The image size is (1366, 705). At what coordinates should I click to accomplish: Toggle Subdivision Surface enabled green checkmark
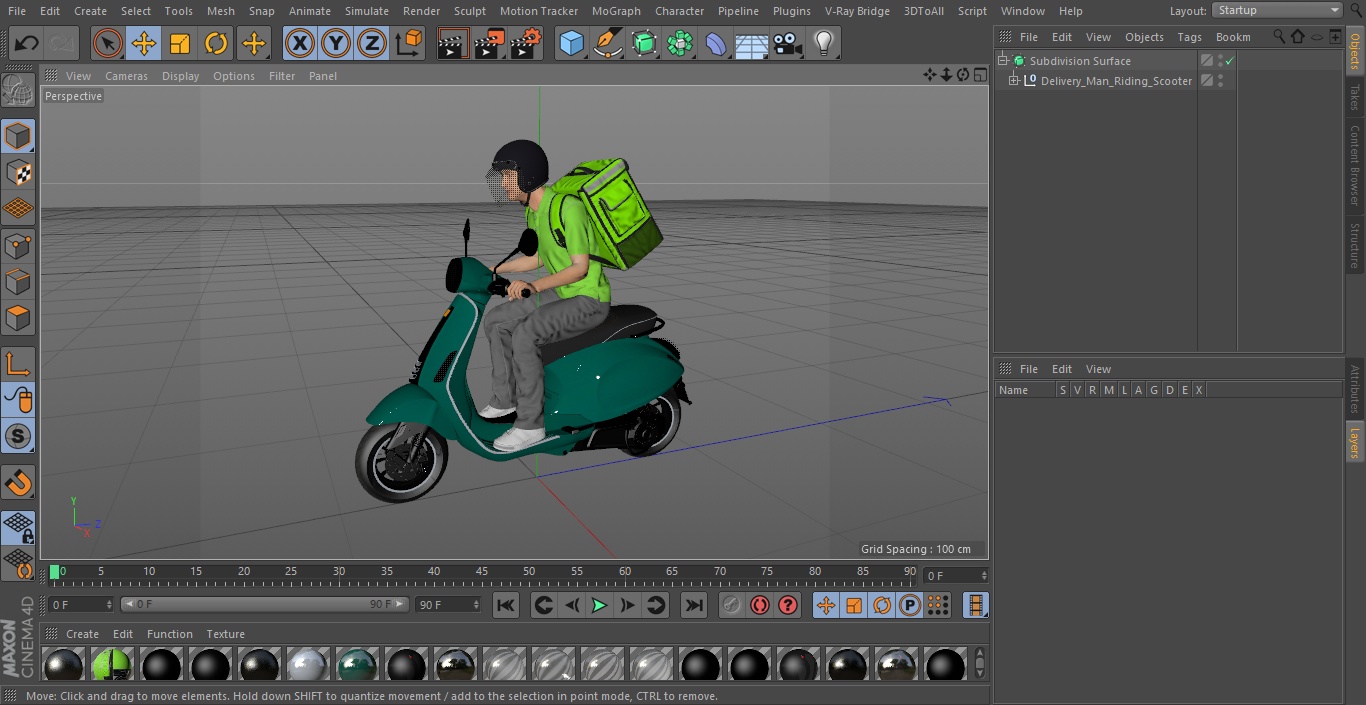click(x=1230, y=61)
